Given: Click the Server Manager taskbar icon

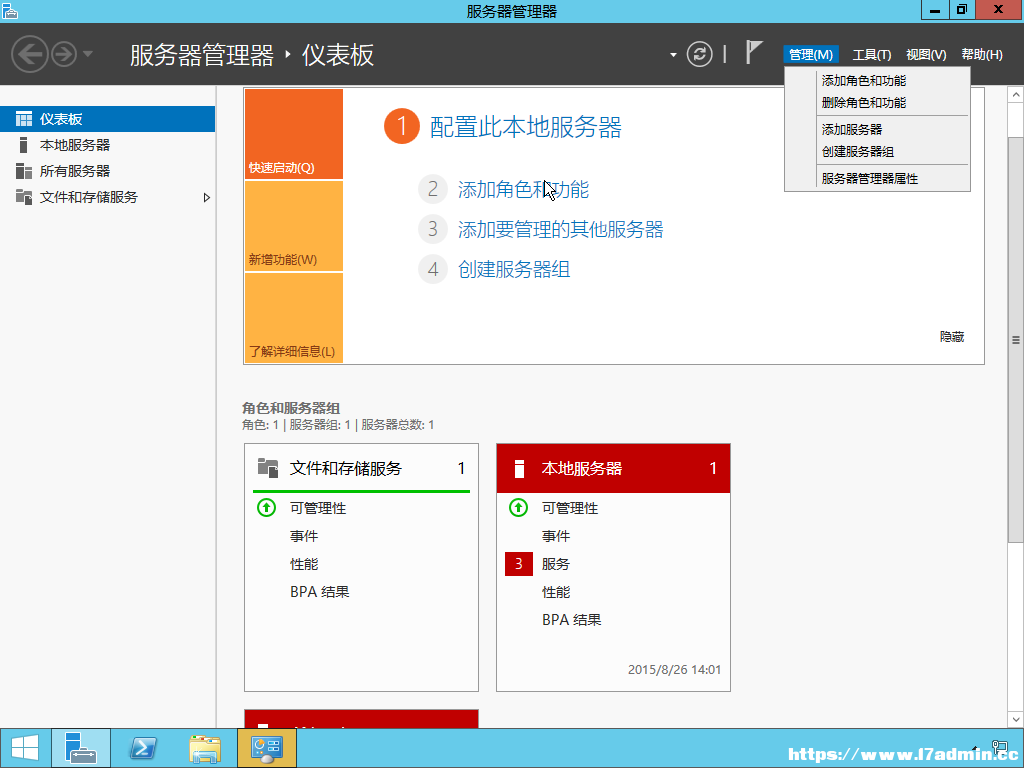Looking at the screenshot, I should 81,748.
